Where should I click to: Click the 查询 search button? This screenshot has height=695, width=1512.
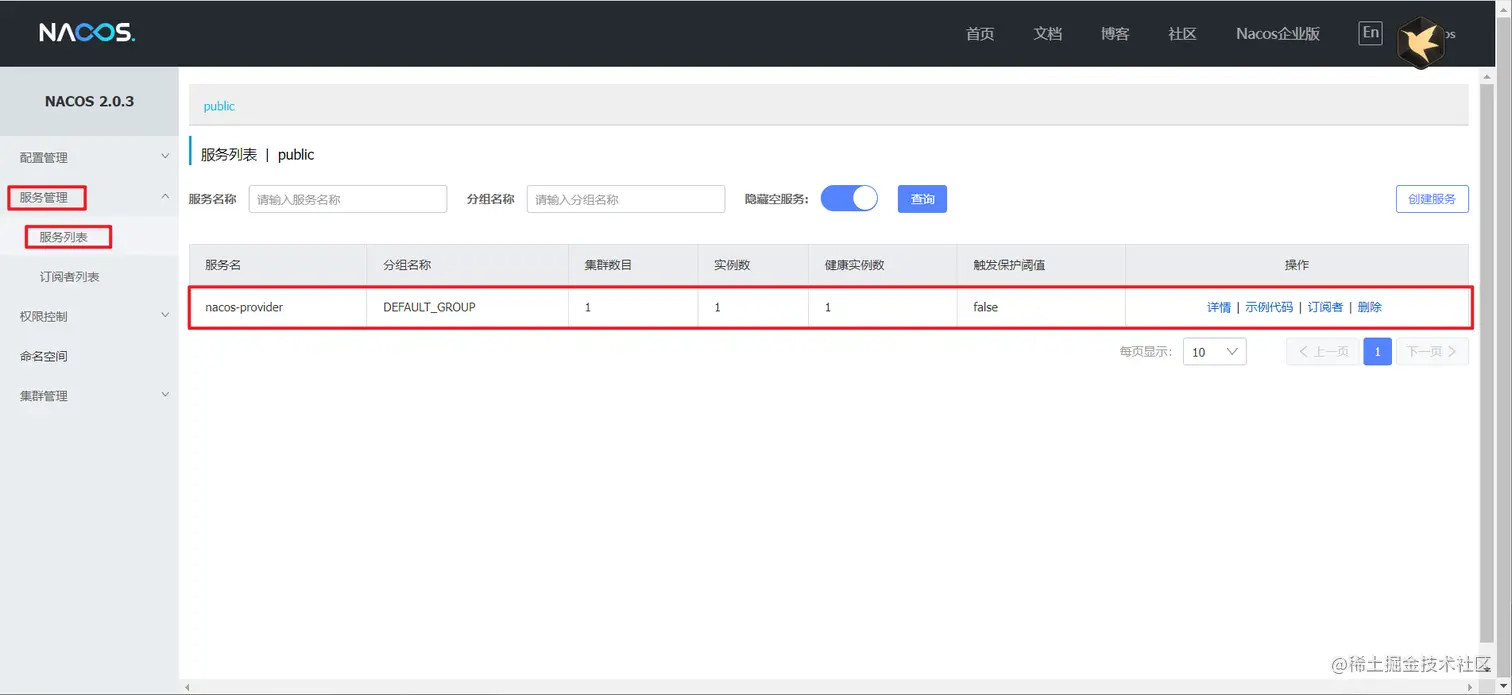922,199
